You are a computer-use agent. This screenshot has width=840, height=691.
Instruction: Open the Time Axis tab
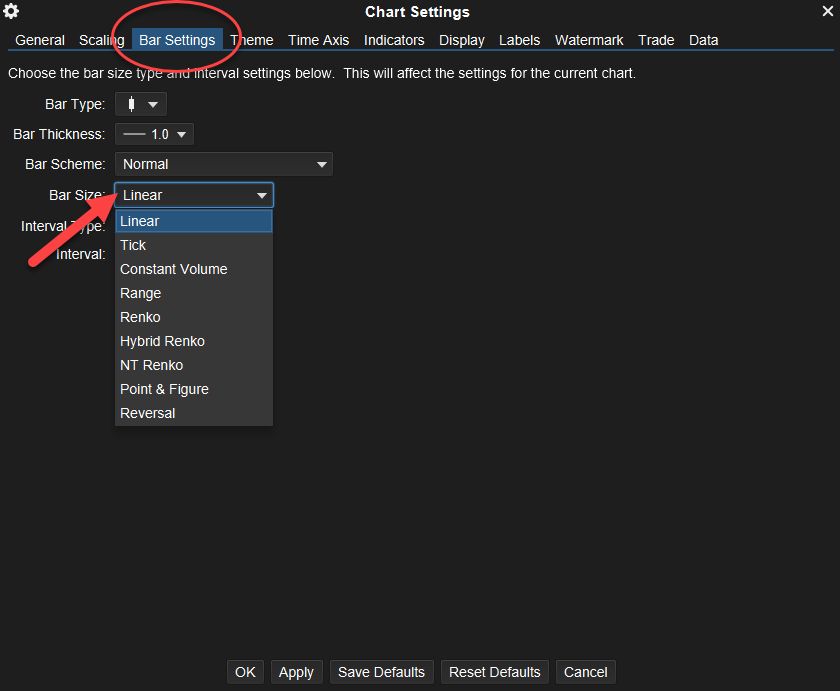pyautogui.click(x=318, y=40)
